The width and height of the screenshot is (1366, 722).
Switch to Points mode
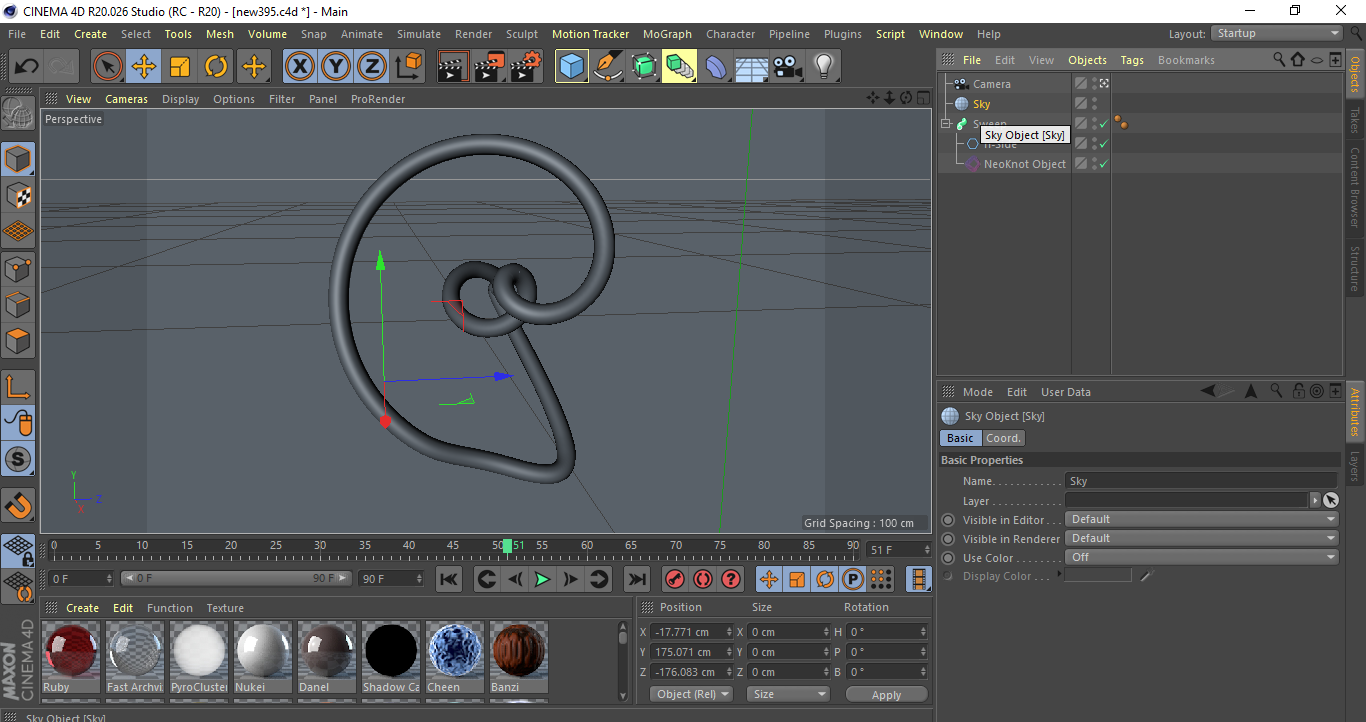pyautogui.click(x=18, y=268)
